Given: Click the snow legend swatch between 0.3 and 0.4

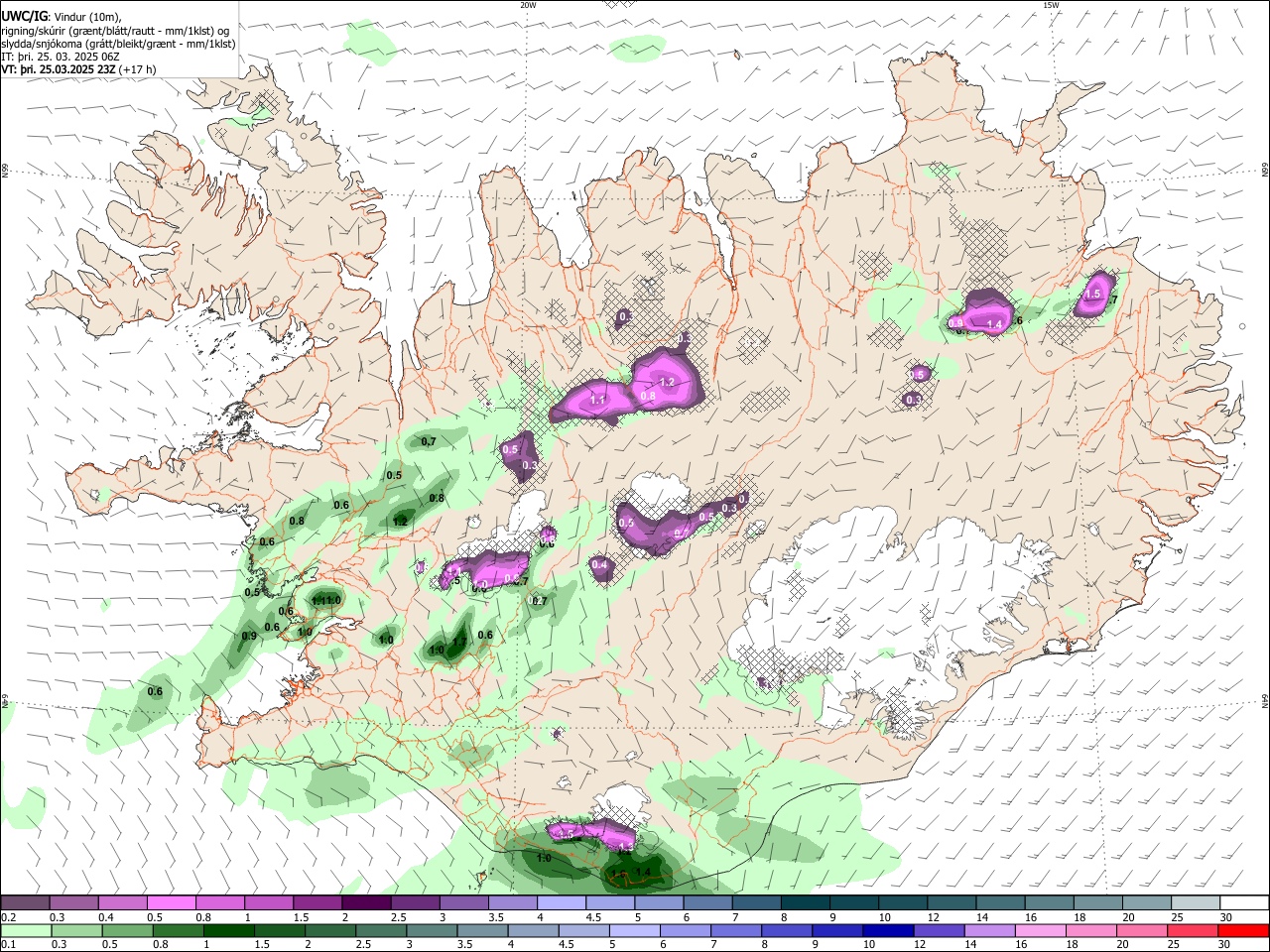Looking at the screenshot, I should (74, 902).
